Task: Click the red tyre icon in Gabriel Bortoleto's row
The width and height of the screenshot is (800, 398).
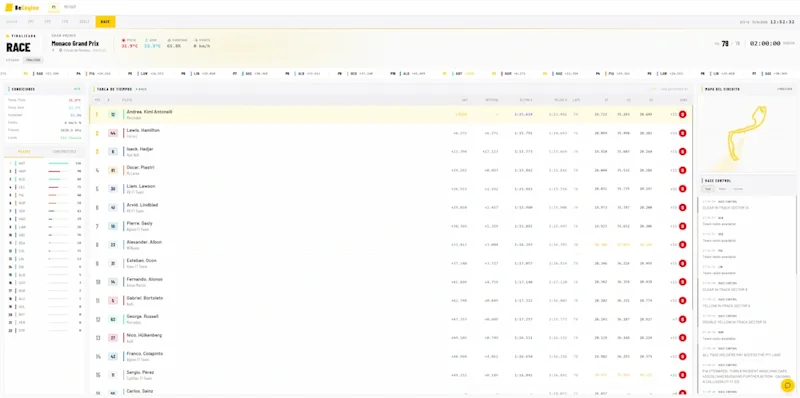Action: pos(683,301)
